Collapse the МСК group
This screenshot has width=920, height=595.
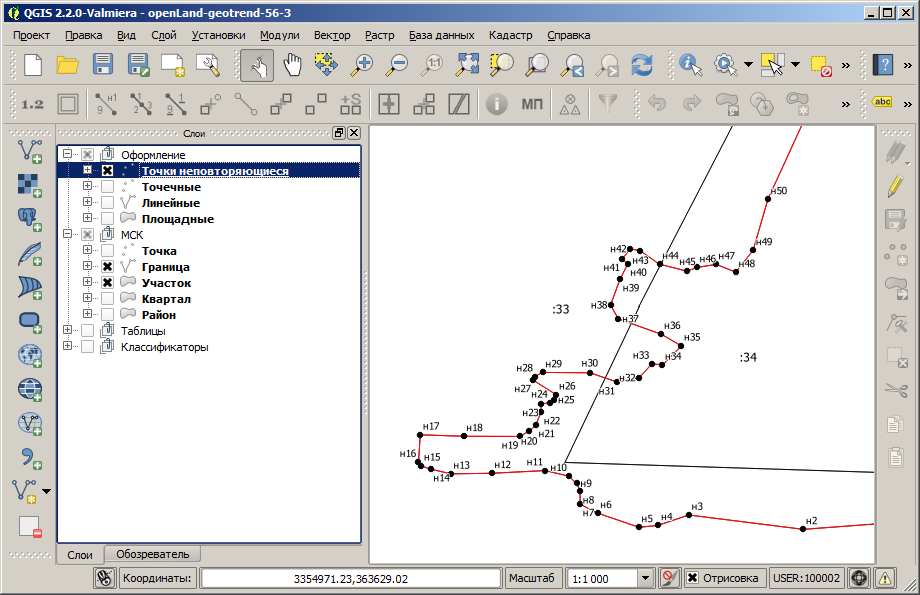click(x=67, y=234)
